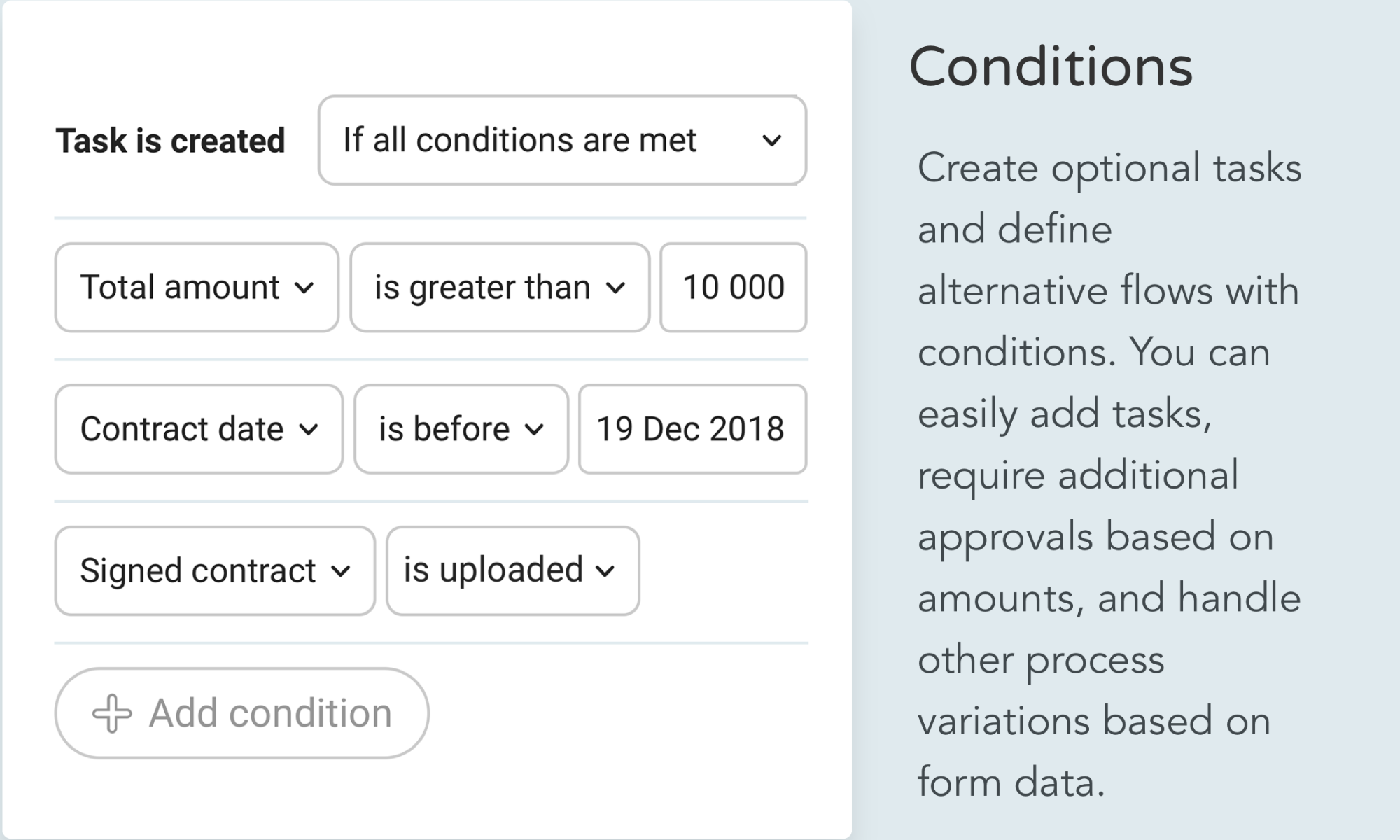Click the 19 Dec 2018 date field

(x=692, y=429)
